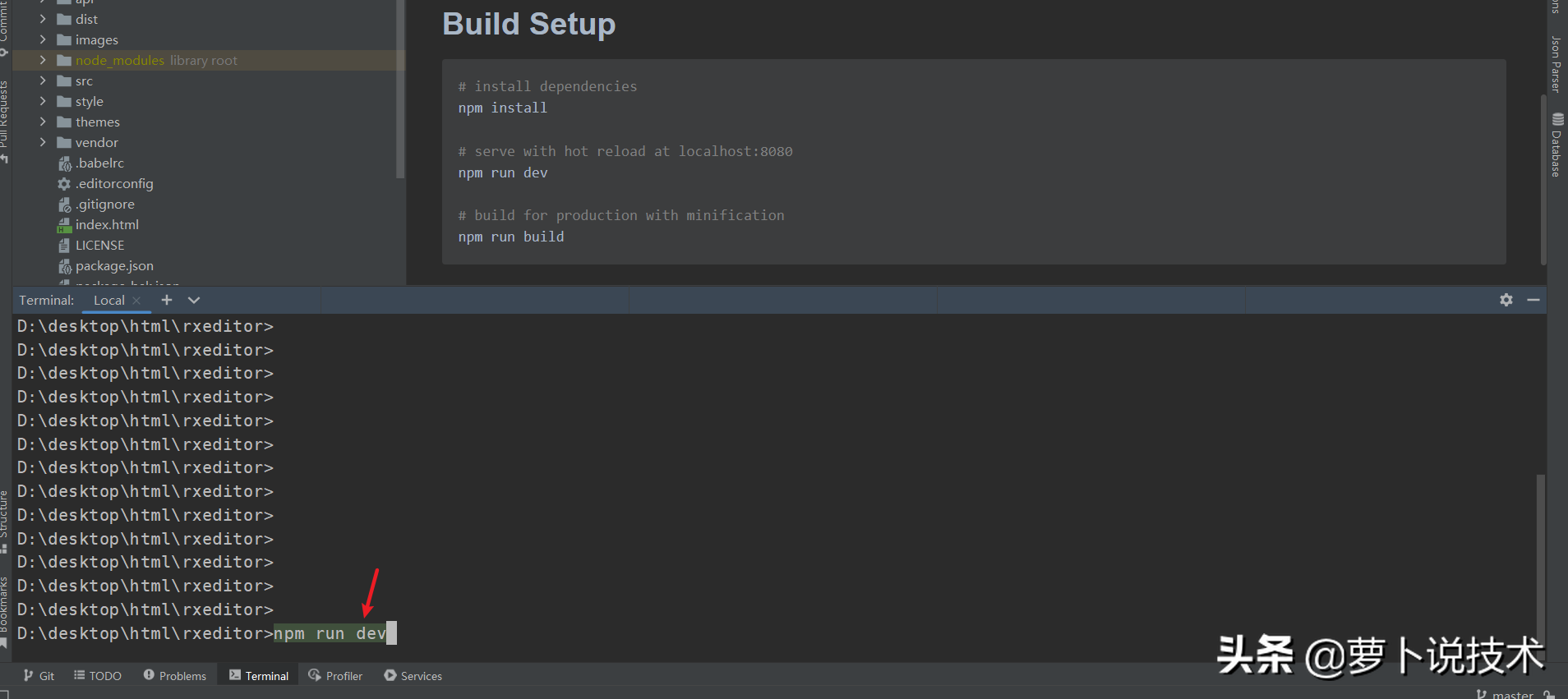
Task: Expand the node_modules folder
Action: pos(43,60)
